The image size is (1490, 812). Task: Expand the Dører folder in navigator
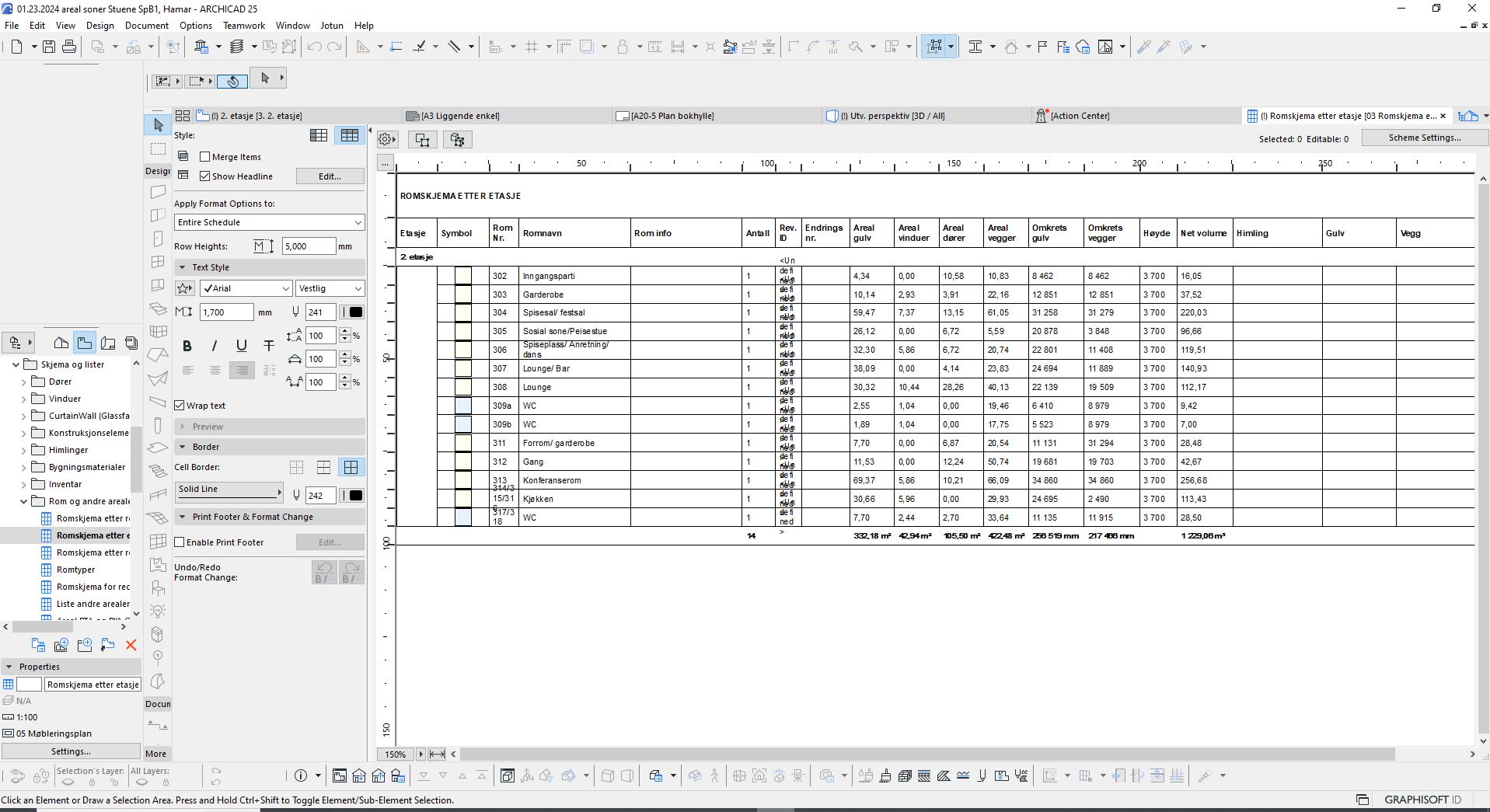coord(24,382)
